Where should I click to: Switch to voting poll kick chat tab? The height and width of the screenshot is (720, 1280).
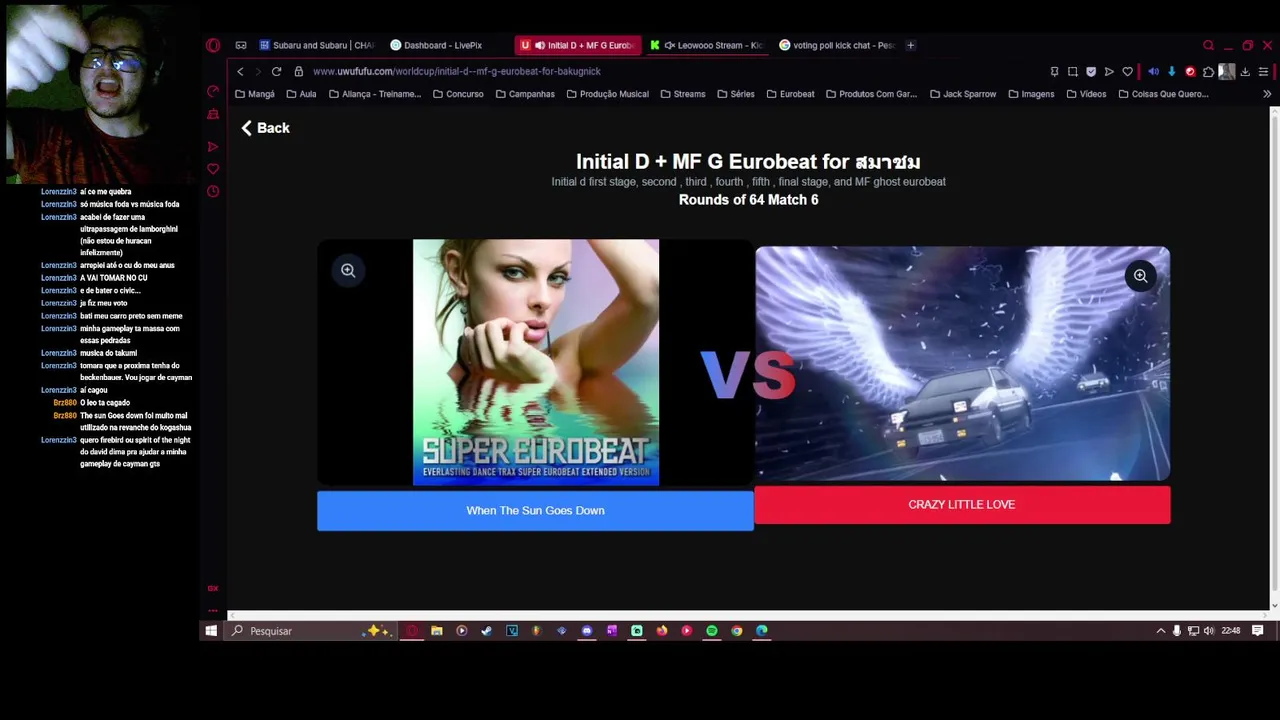click(837, 45)
